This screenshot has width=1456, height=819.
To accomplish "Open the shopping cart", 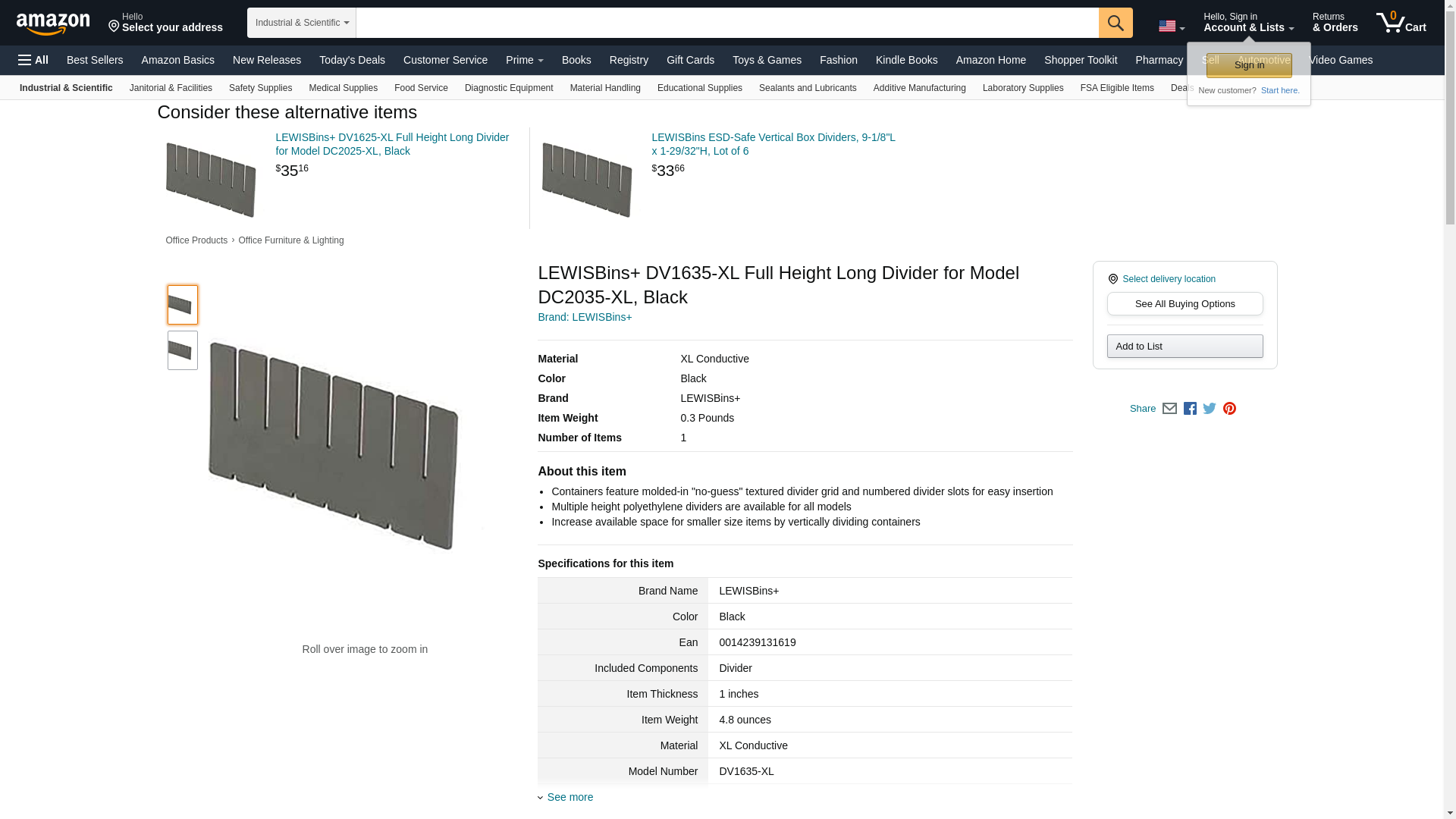I will pos(1401,23).
